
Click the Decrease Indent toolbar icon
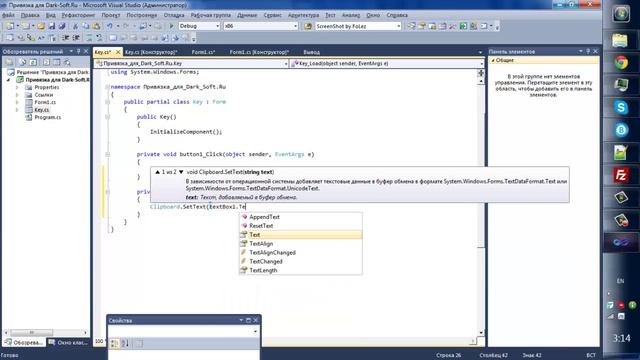click(x=66, y=38)
